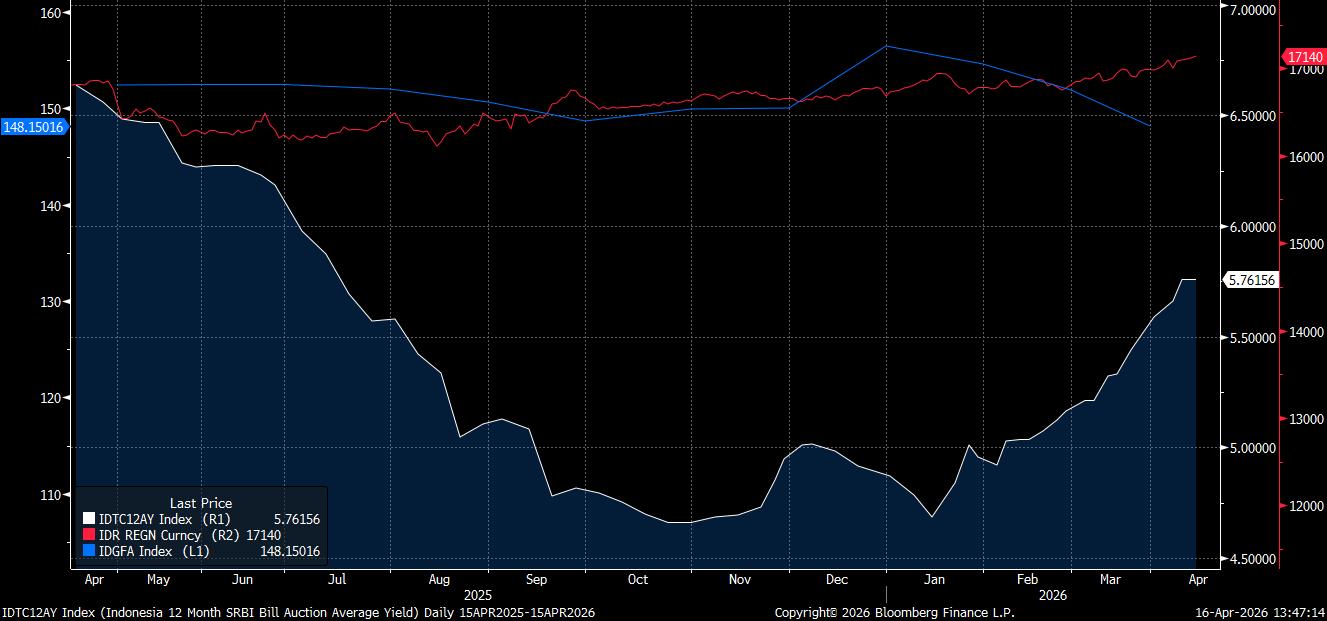This screenshot has height=621, width=1327.
Task: Click the Oct month label on time axis
Action: point(637,579)
